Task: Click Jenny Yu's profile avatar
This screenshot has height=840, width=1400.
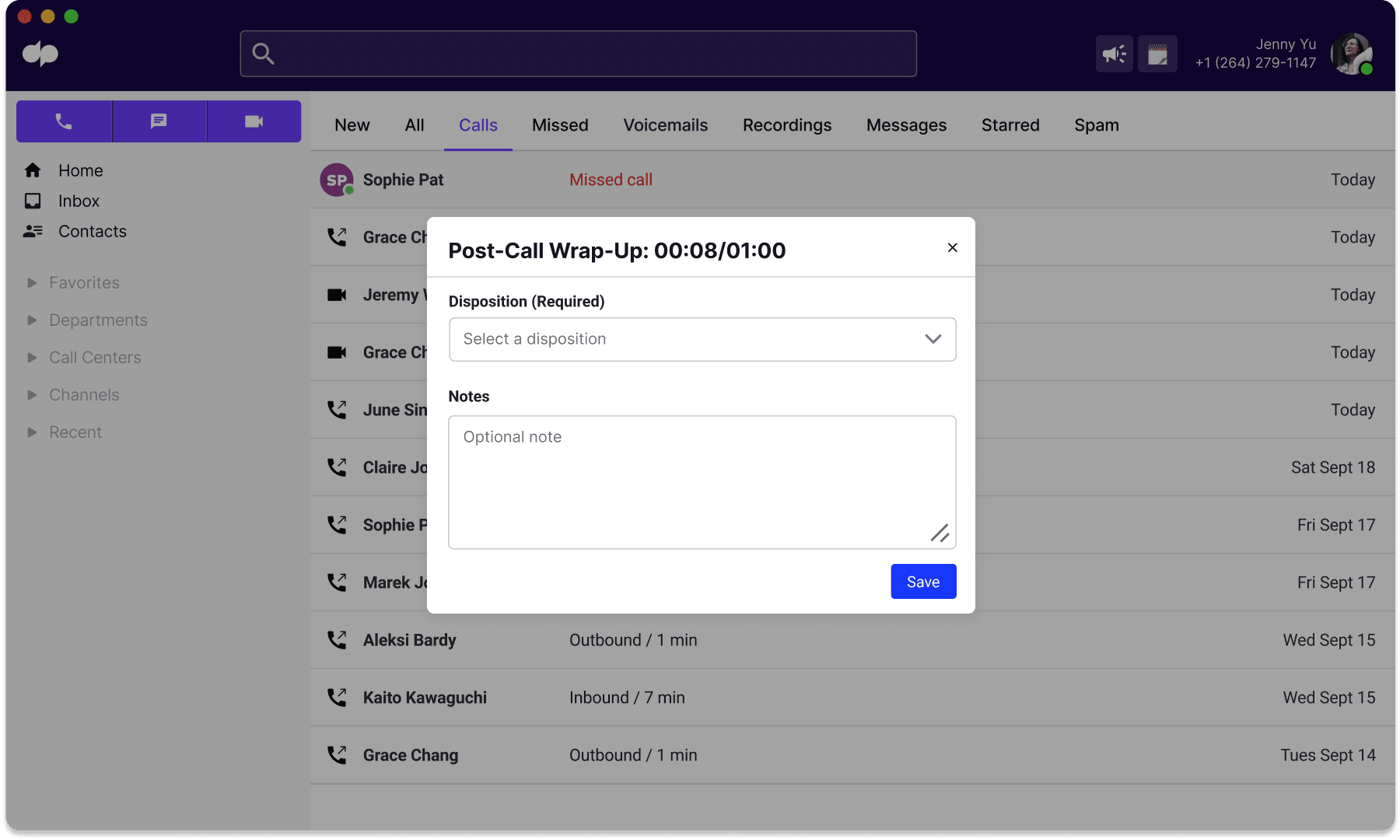Action: (x=1352, y=54)
